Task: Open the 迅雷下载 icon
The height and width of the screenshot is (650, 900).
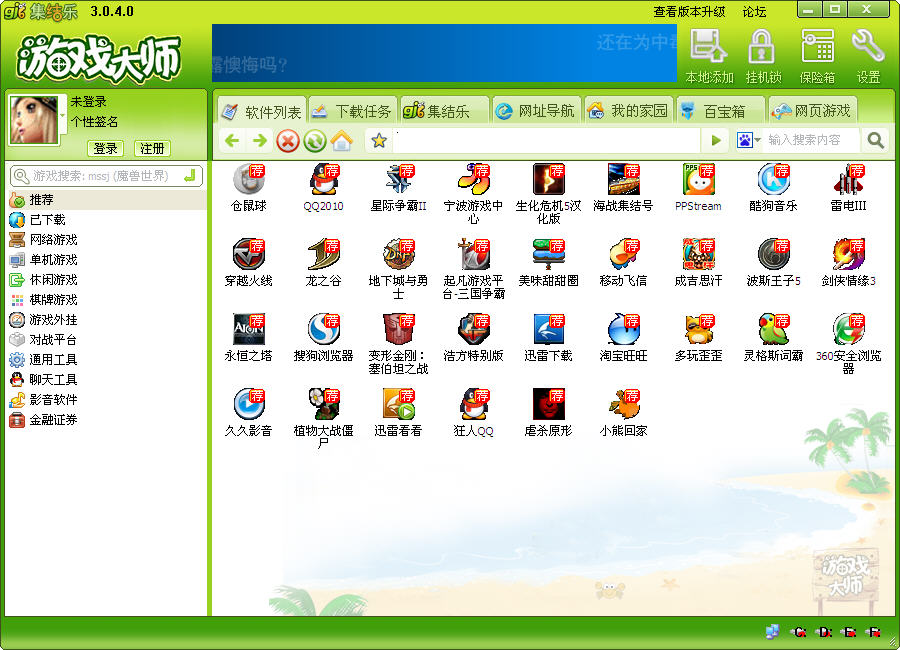Action: click(x=548, y=329)
